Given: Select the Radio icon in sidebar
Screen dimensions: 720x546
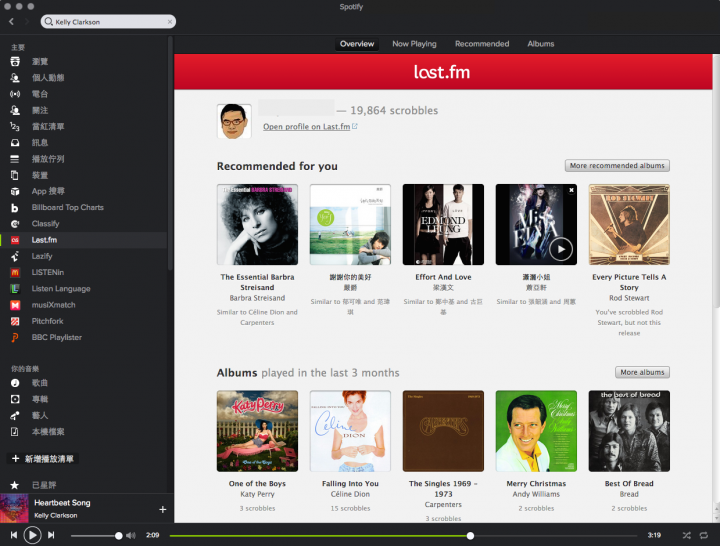Looking at the screenshot, I should click(x=15, y=94).
